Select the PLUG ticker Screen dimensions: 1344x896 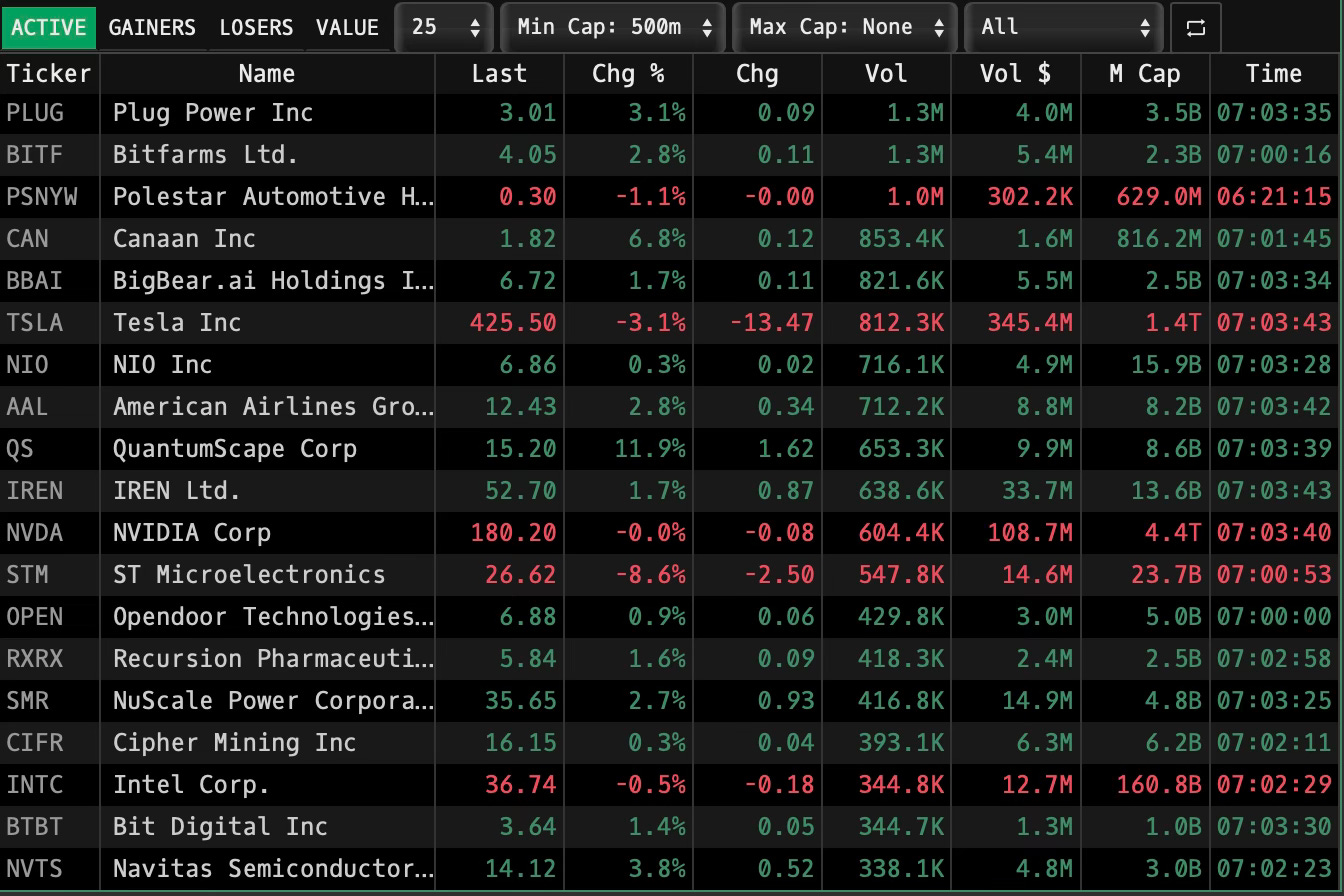[x=35, y=113]
